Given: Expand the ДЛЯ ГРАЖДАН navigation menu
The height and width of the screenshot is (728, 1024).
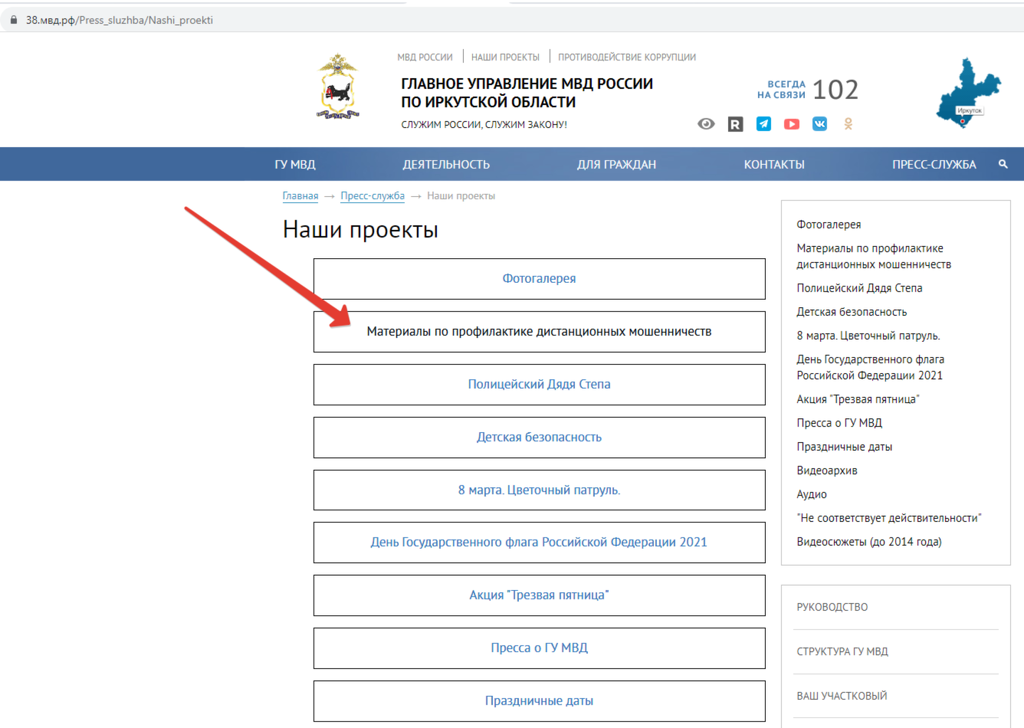Looking at the screenshot, I should [616, 165].
